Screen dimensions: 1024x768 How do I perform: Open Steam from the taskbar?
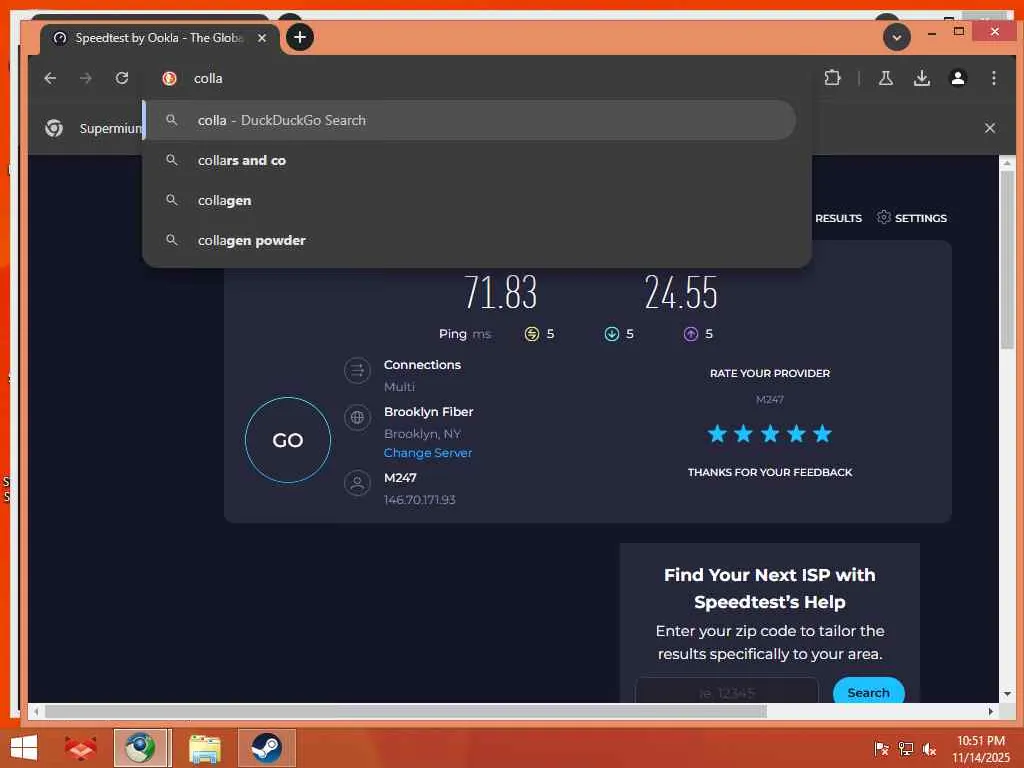pos(266,748)
